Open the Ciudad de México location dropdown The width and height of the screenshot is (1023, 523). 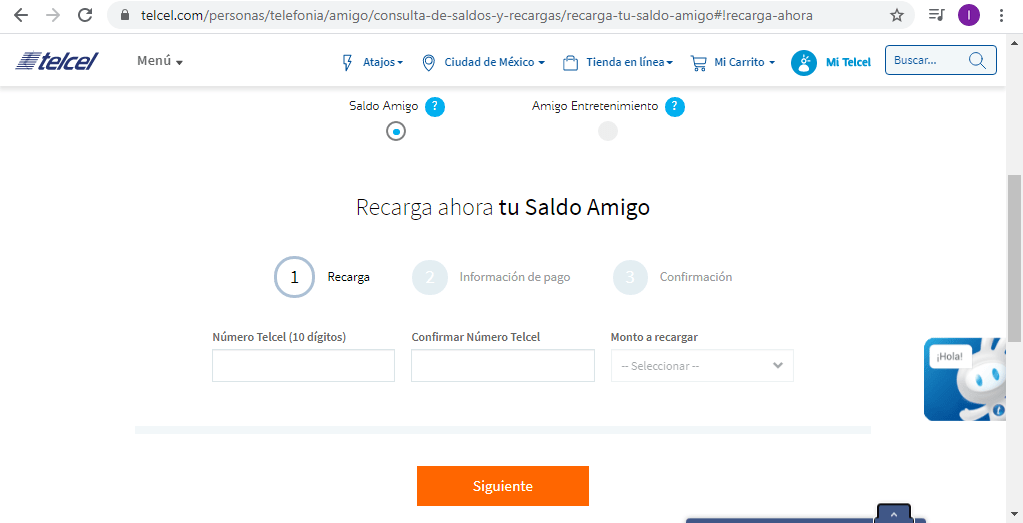click(x=494, y=63)
